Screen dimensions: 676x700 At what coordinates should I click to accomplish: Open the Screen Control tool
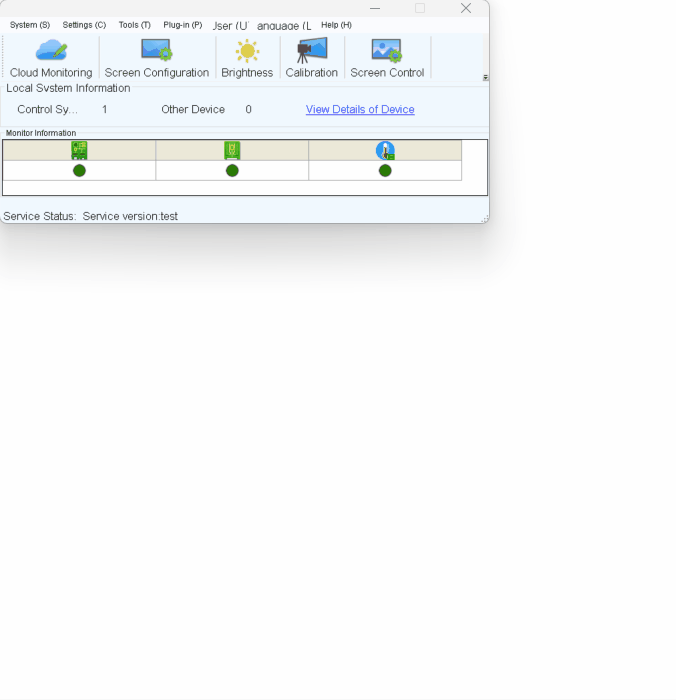387,58
